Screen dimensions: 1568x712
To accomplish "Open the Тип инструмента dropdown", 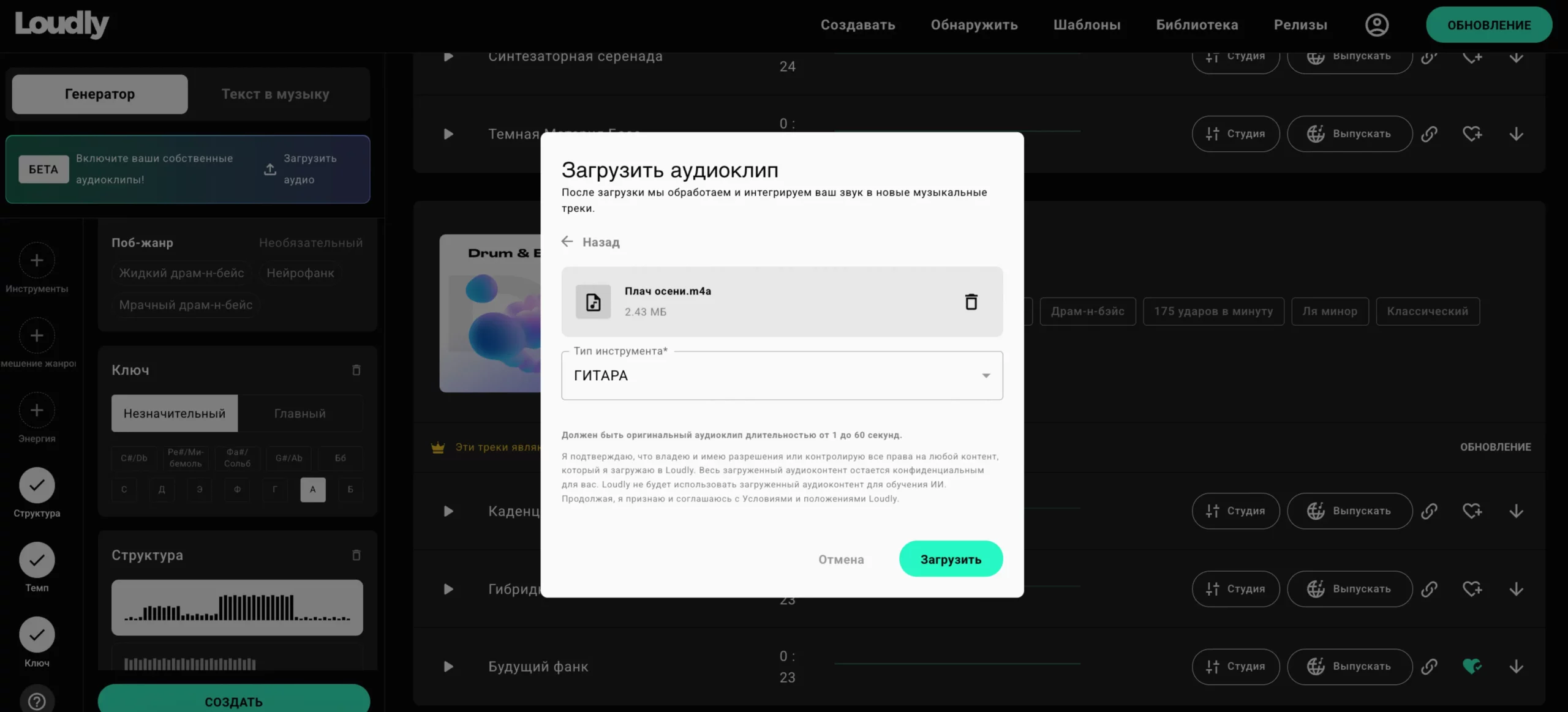I will tap(782, 375).
